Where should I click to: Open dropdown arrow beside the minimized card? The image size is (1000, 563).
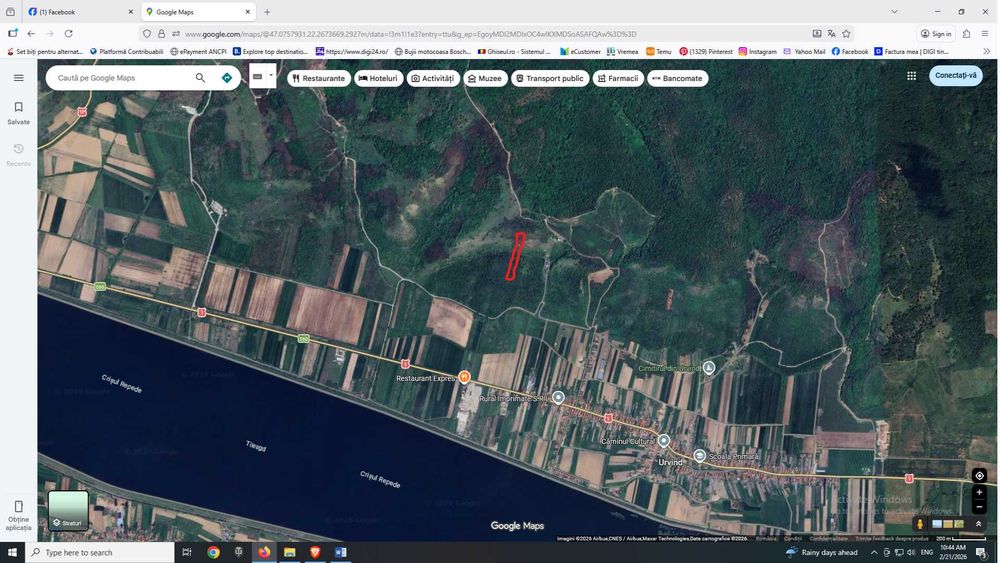coord(270,75)
